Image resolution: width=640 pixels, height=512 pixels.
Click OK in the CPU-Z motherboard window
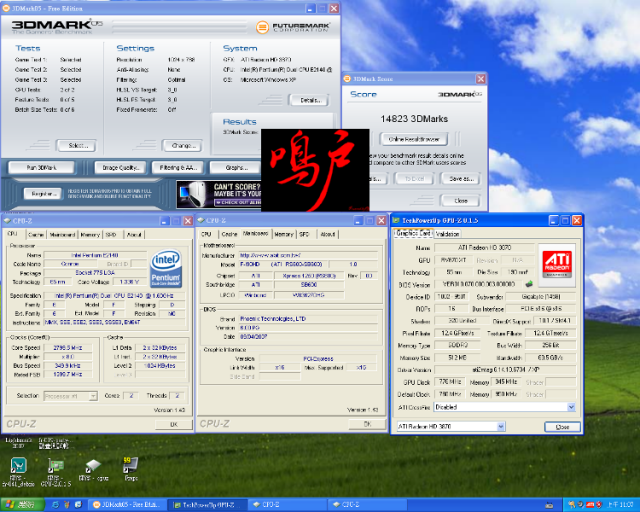(367, 424)
